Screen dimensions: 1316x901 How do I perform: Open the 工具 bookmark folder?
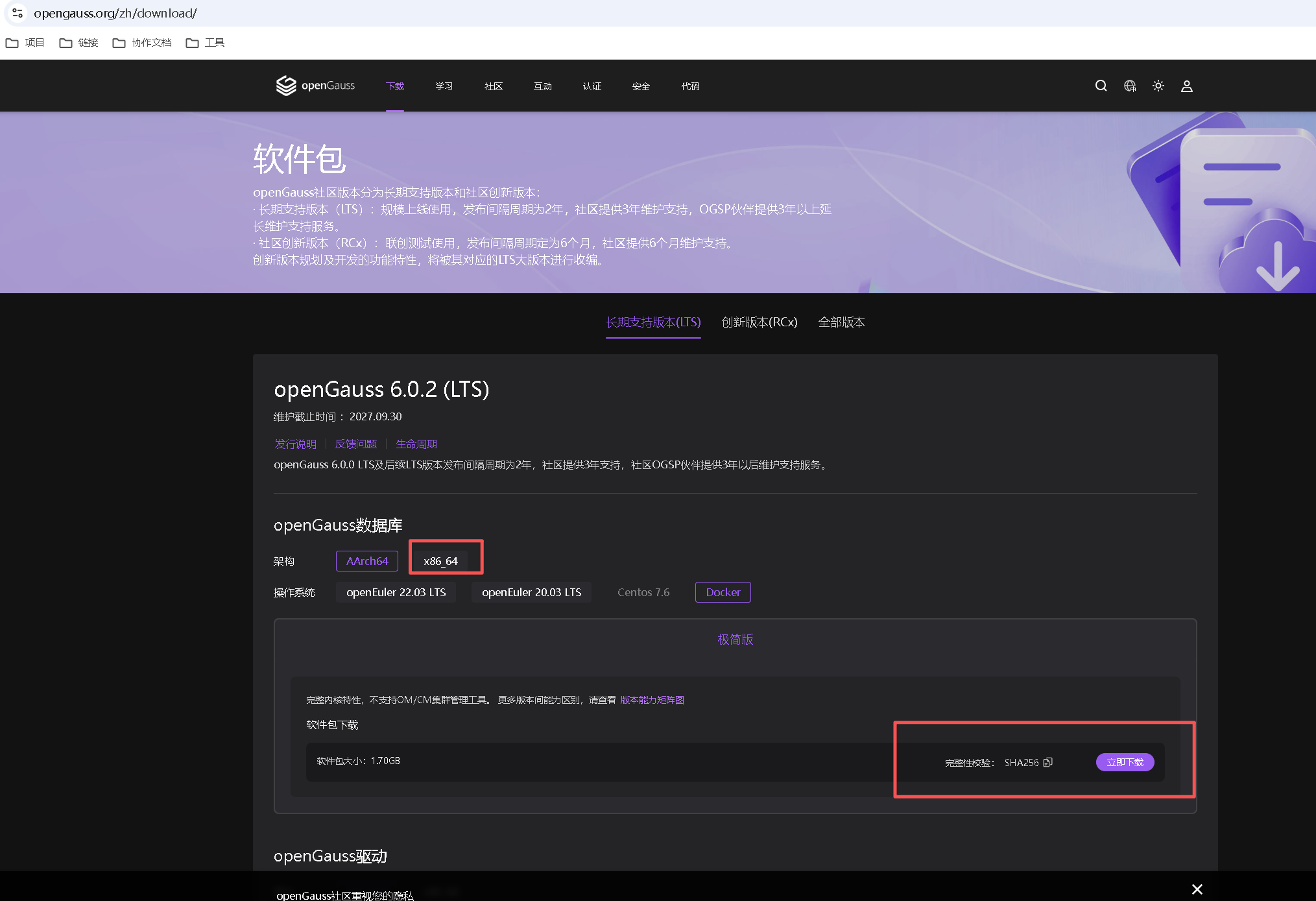(x=206, y=43)
